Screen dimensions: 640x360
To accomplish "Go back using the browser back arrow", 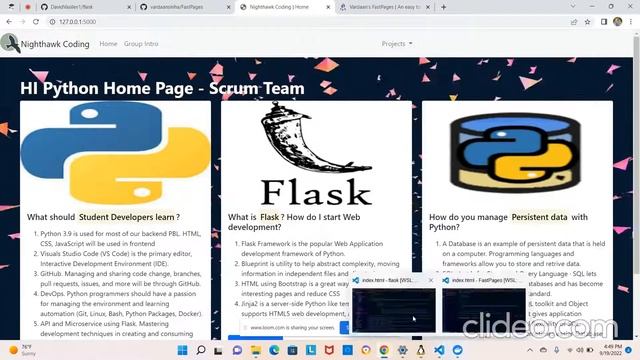I will click(9, 22).
